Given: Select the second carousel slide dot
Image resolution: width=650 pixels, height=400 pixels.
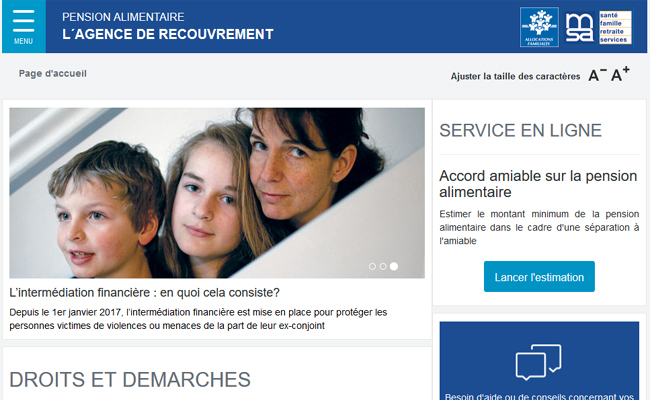Looking at the screenshot, I should point(383,266).
